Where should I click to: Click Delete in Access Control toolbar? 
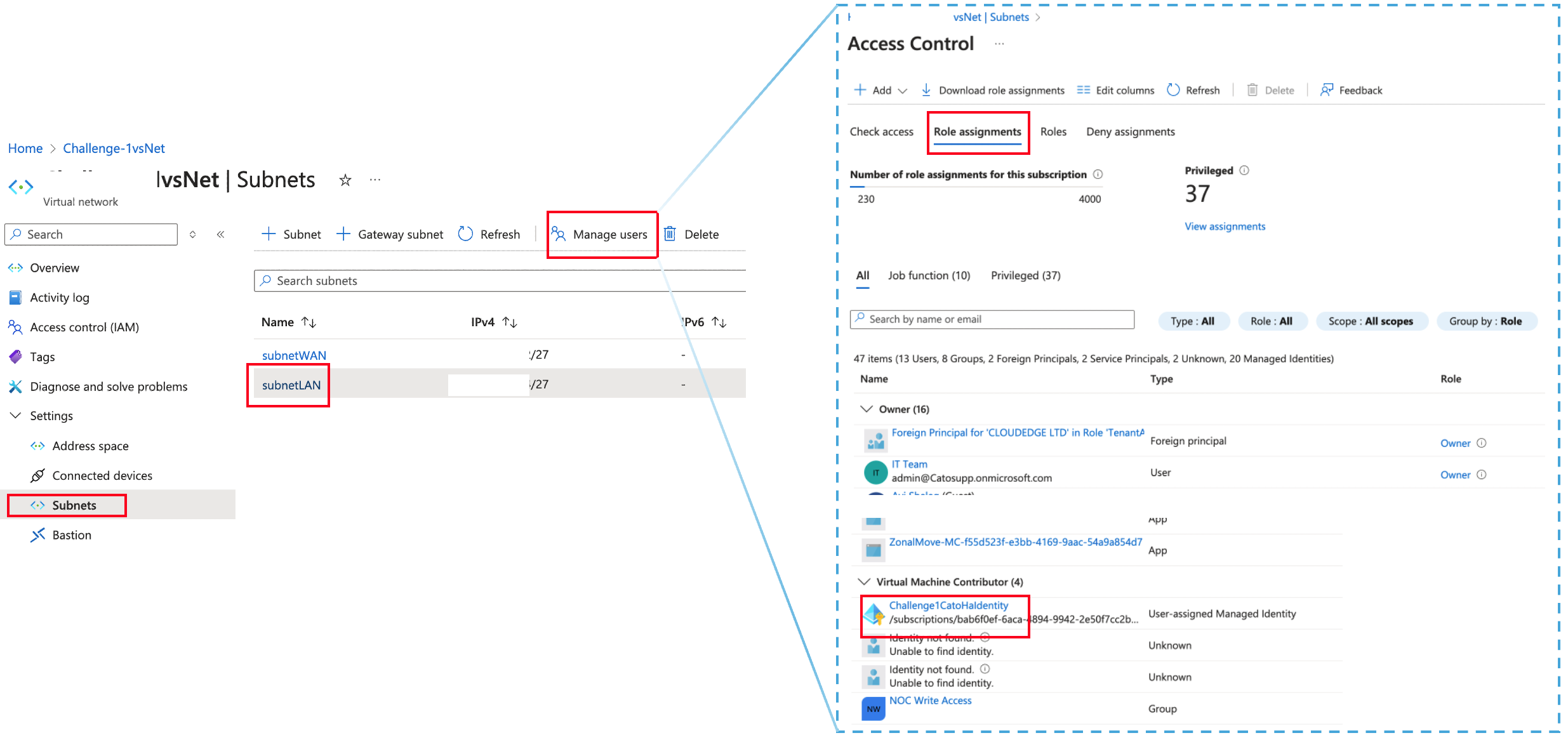pos(1270,90)
